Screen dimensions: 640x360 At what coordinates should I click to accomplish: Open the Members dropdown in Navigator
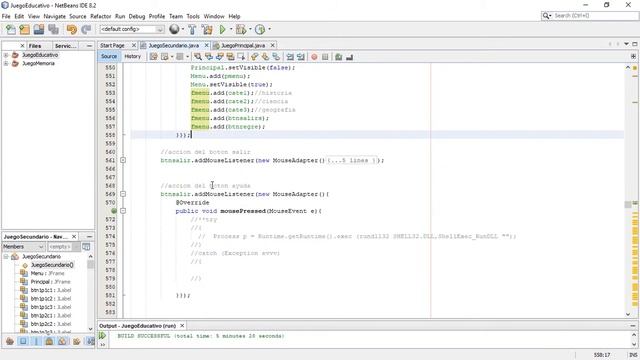tap(23, 247)
